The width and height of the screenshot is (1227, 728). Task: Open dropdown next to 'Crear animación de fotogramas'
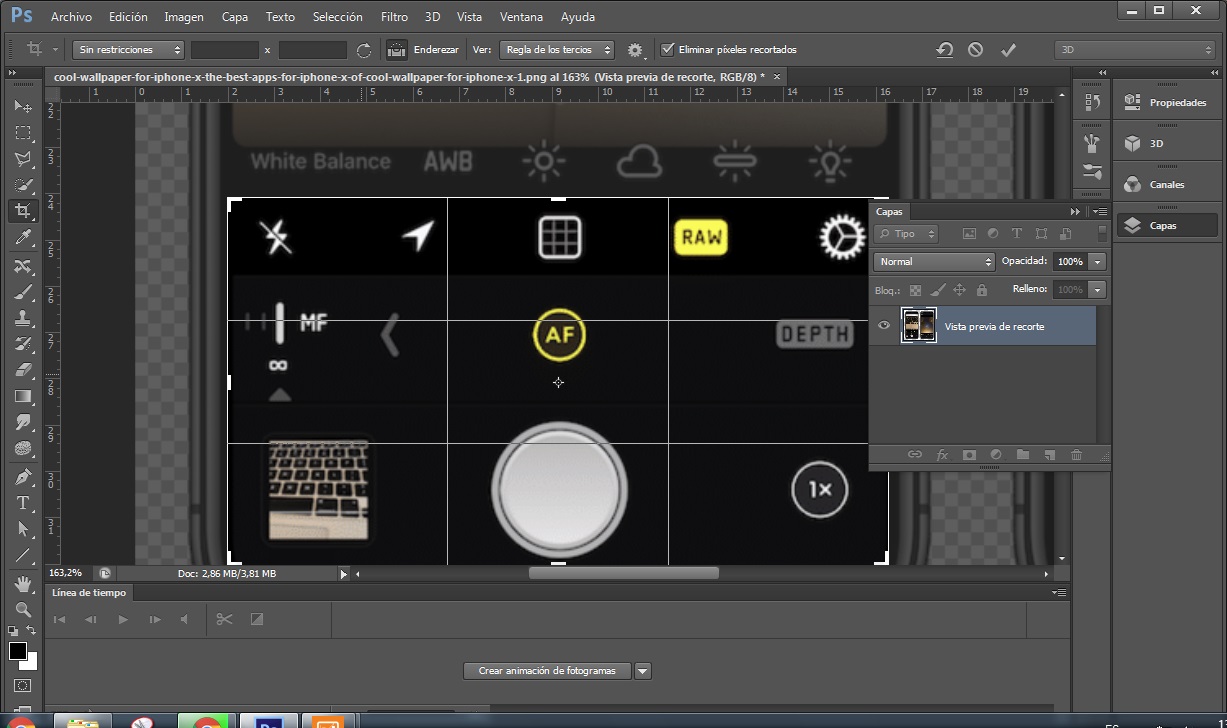[643, 671]
